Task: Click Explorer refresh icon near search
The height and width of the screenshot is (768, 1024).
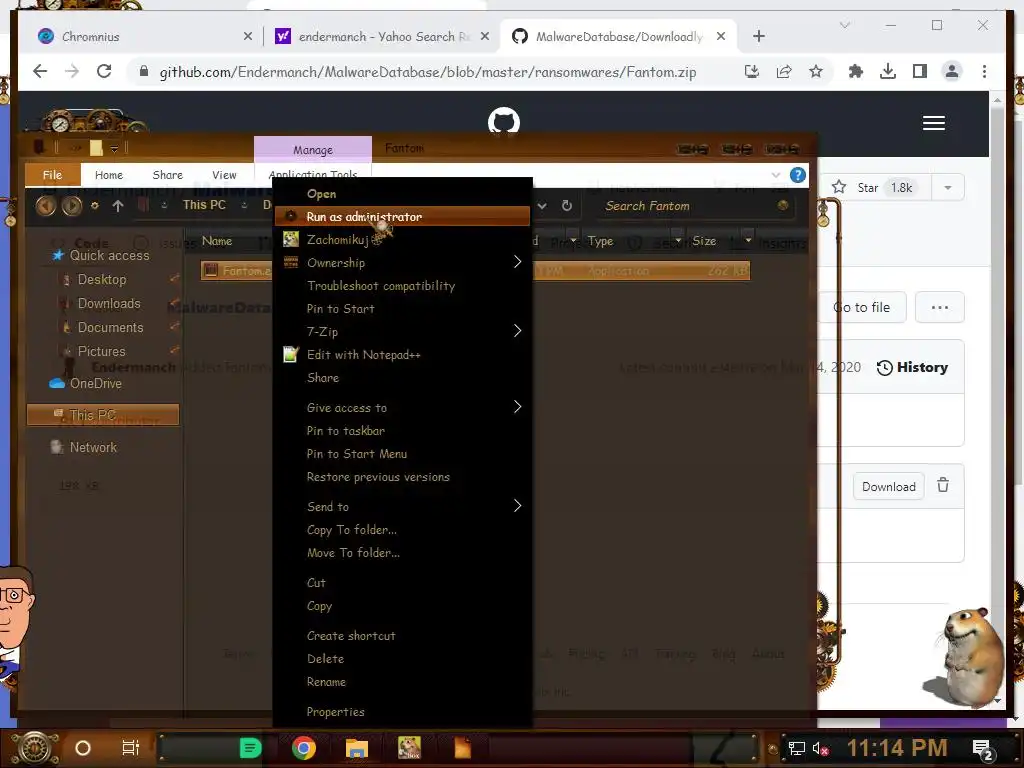Action: click(567, 206)
